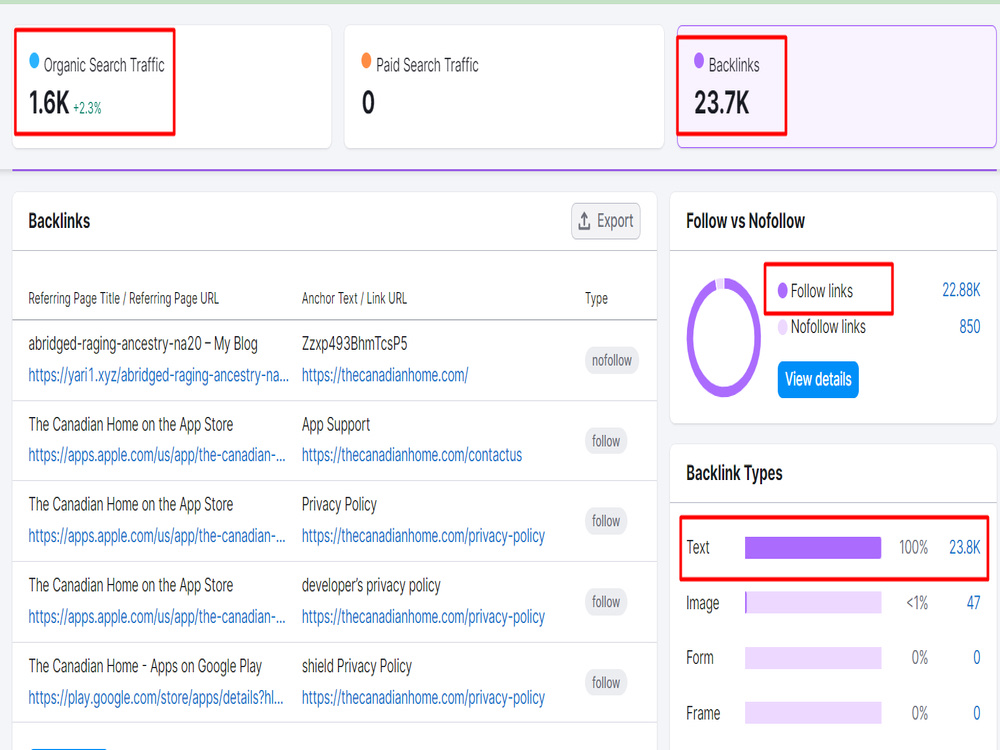This screenshot has width=1000, height=750.
Task: Click the Follow links legend entry
Action: pyautogui.click(x=815, y=291)
